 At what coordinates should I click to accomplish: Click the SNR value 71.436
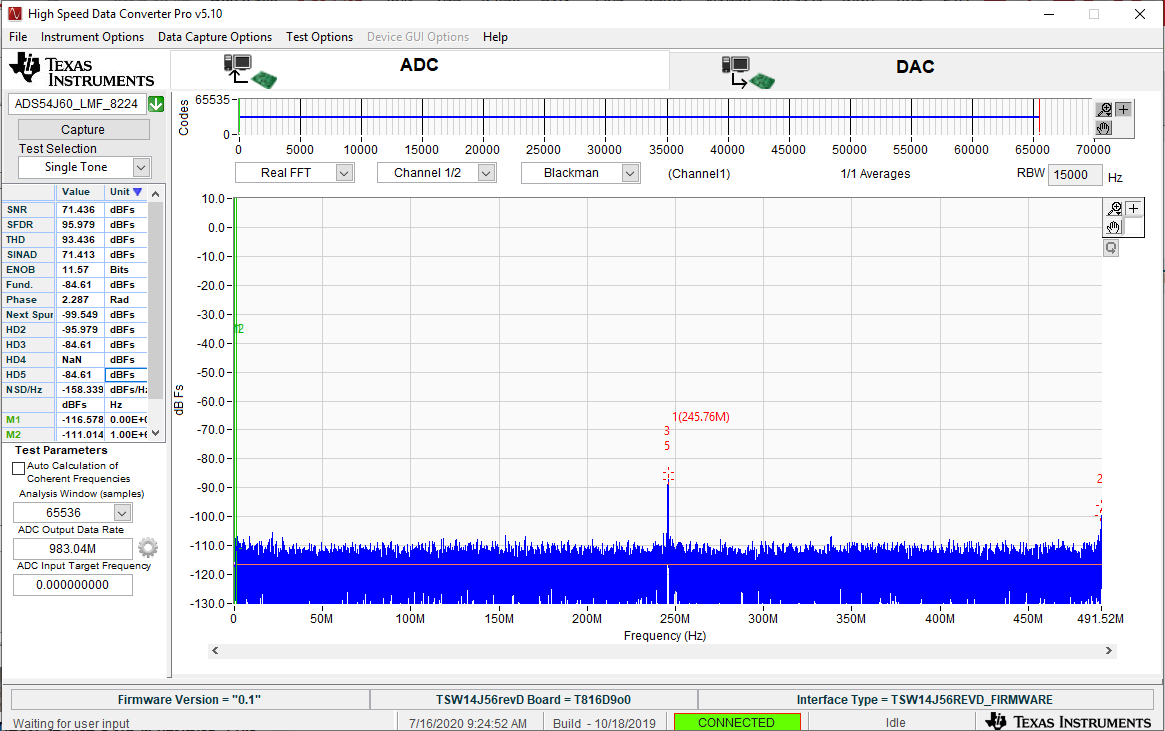tap(79, 210)
